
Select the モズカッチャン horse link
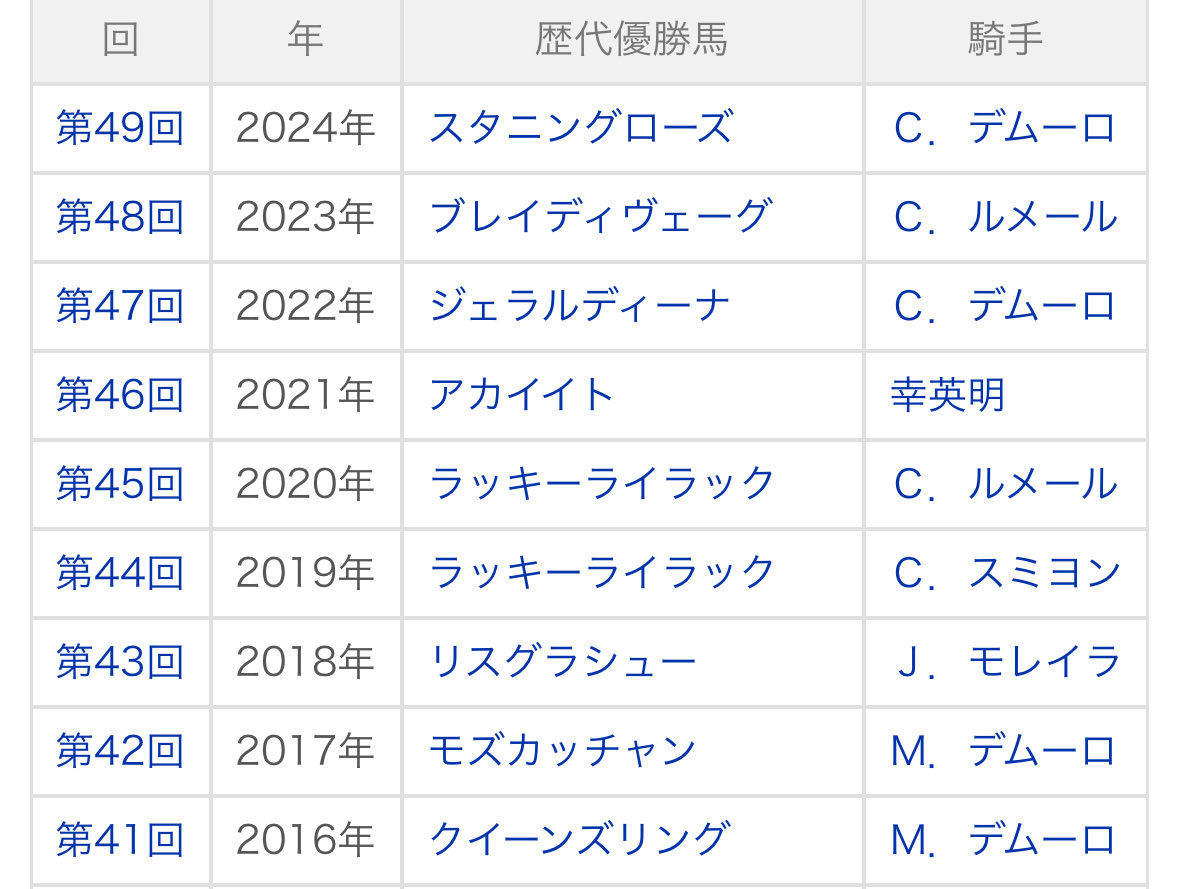coord(562,751)
